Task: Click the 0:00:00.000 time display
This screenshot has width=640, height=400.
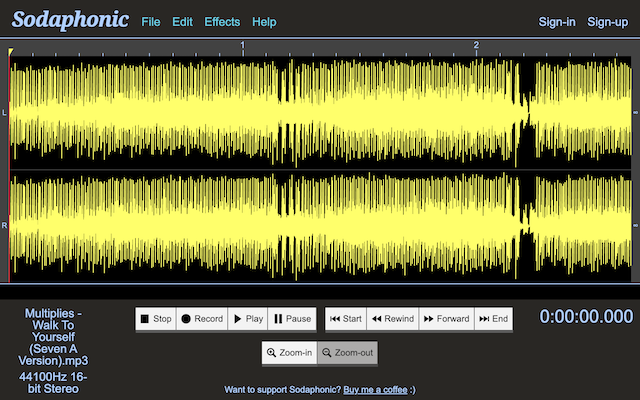Action: click(x=586, y=317)
